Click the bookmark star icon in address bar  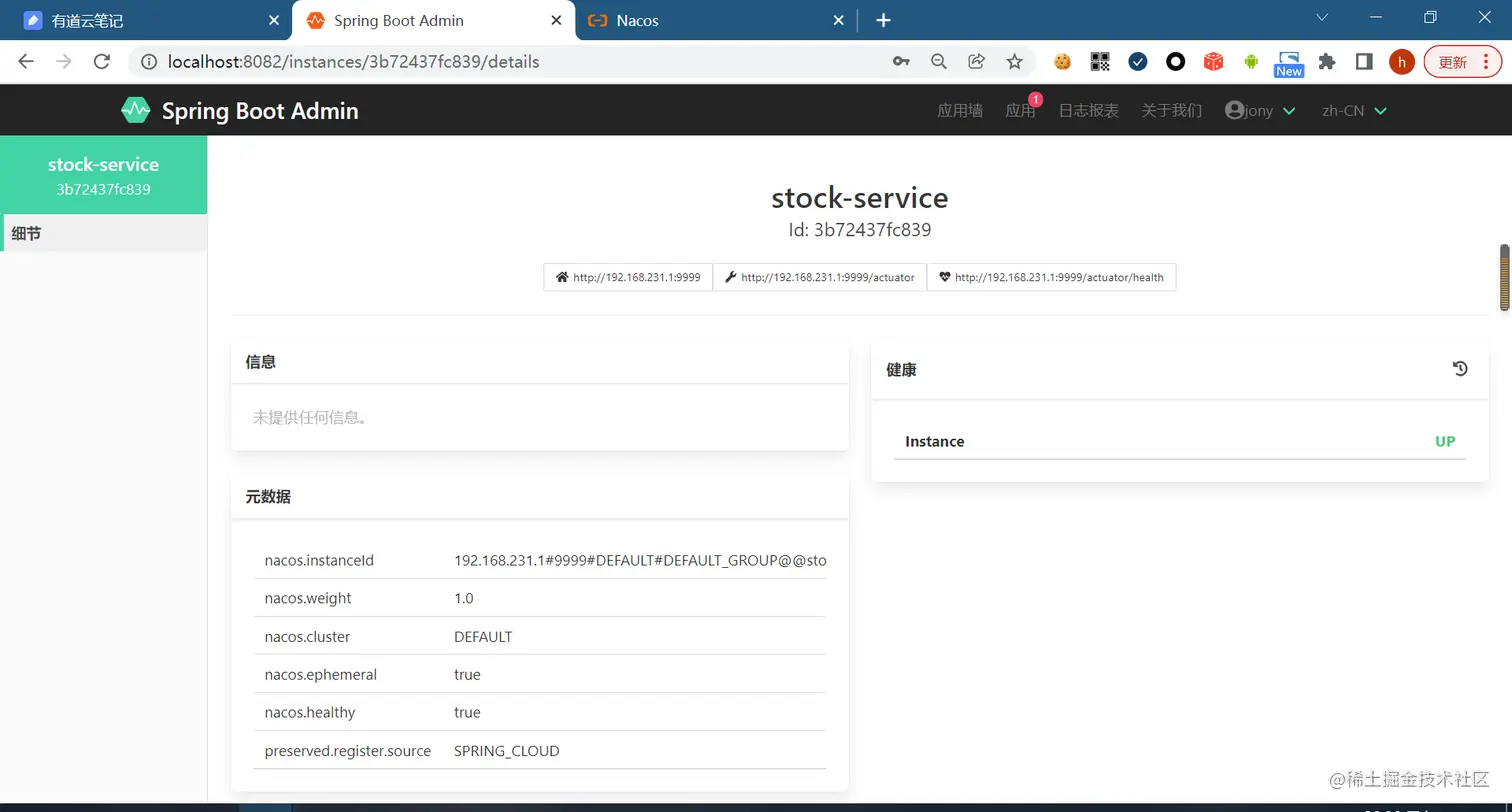[1014, 62]
